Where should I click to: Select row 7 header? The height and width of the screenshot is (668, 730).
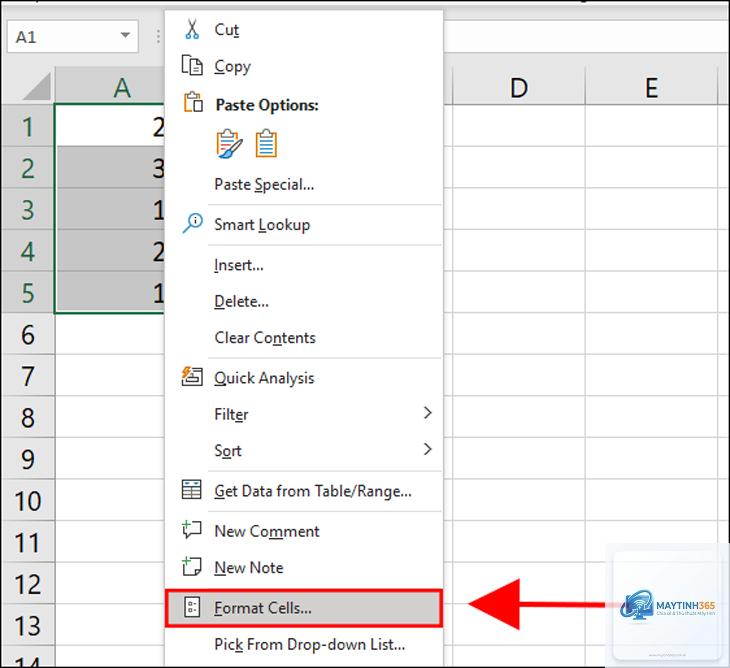tap(28, 375)
